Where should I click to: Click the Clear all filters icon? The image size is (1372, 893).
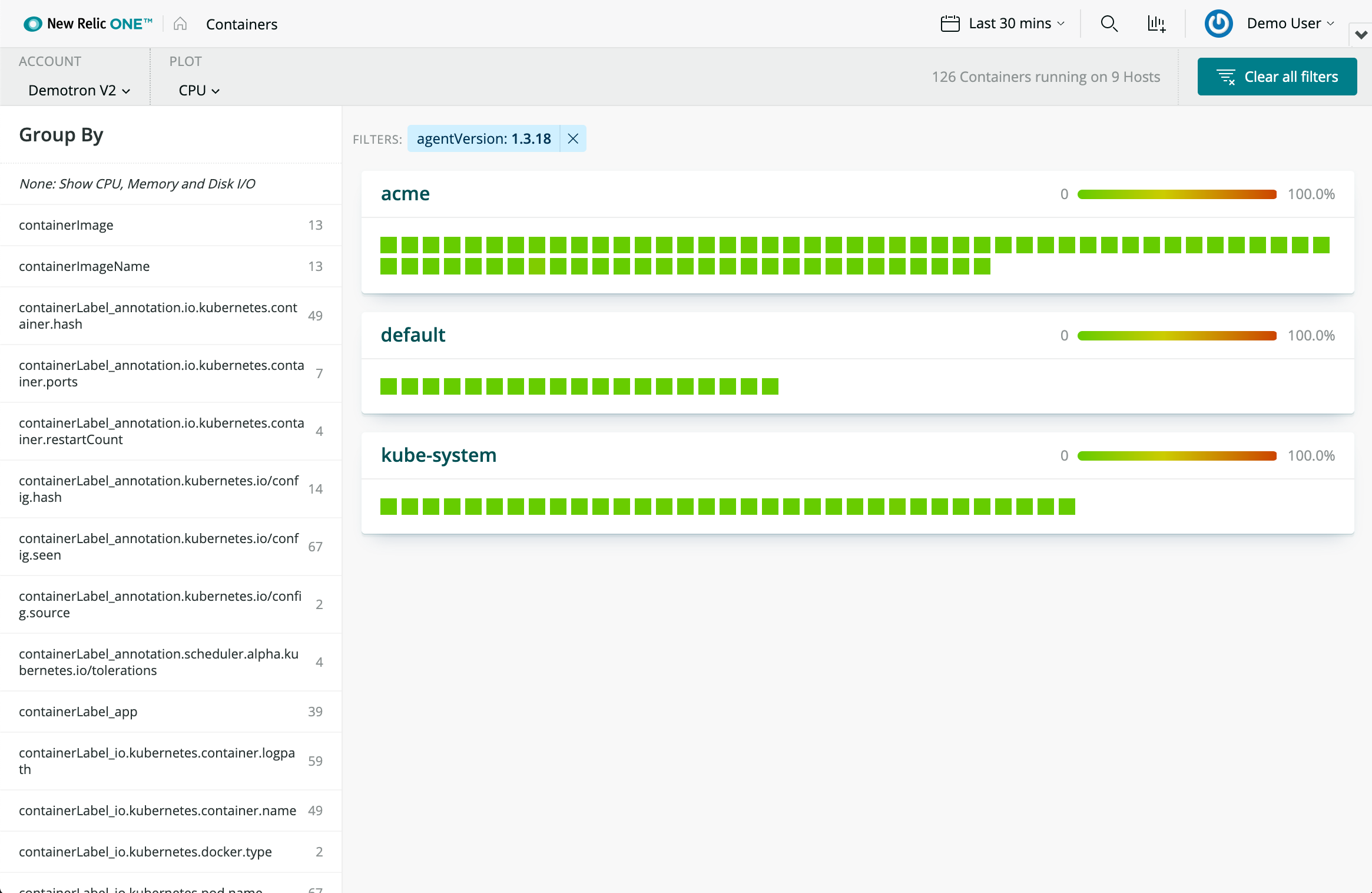click(1225, 76)
